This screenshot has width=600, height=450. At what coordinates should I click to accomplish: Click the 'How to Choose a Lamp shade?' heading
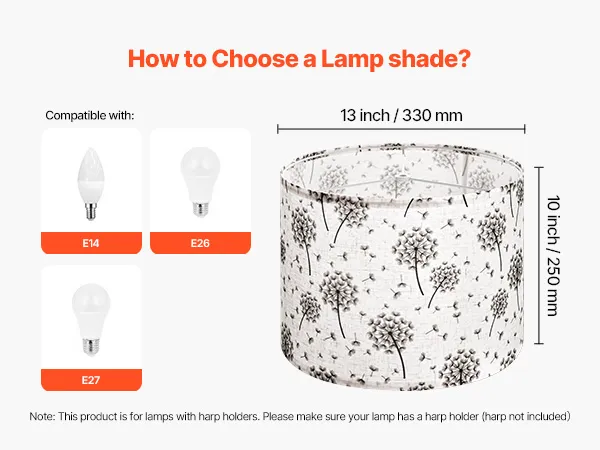click(299, 59)
